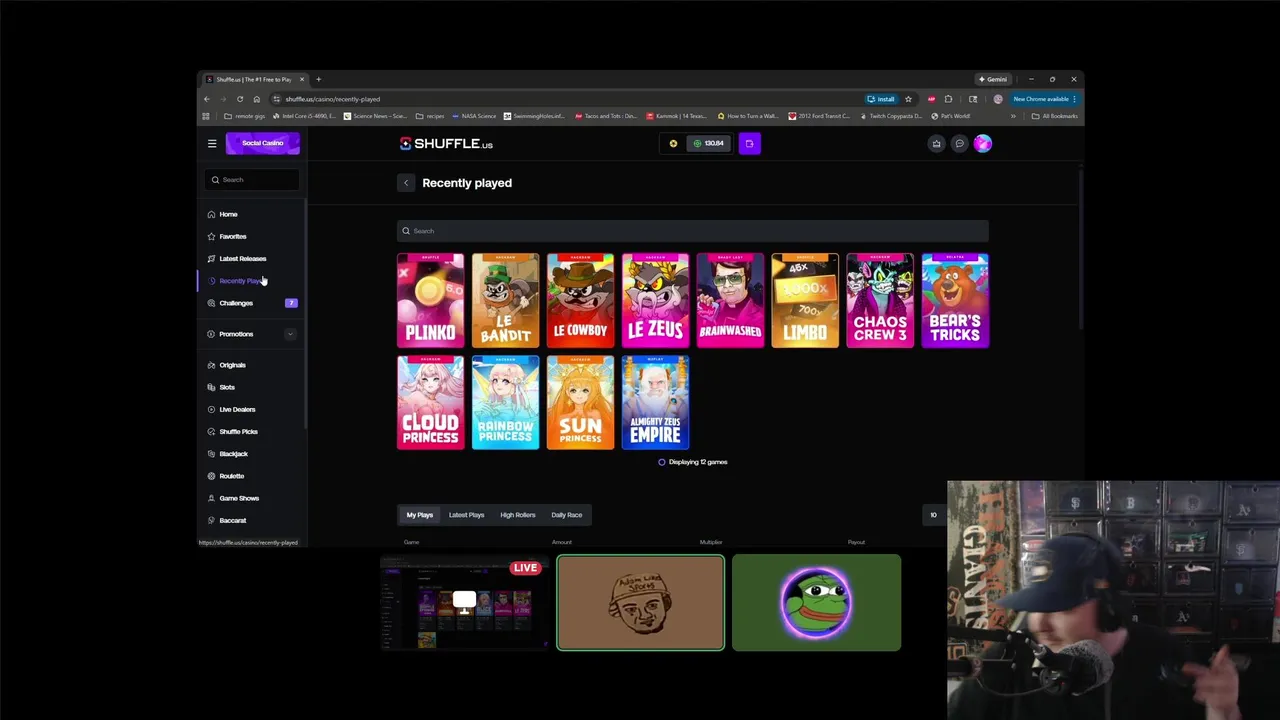This screenshot has height=720, width=1280.
Task: Launch the Chaos Crew 3 game
Action: tap(880, 301)
